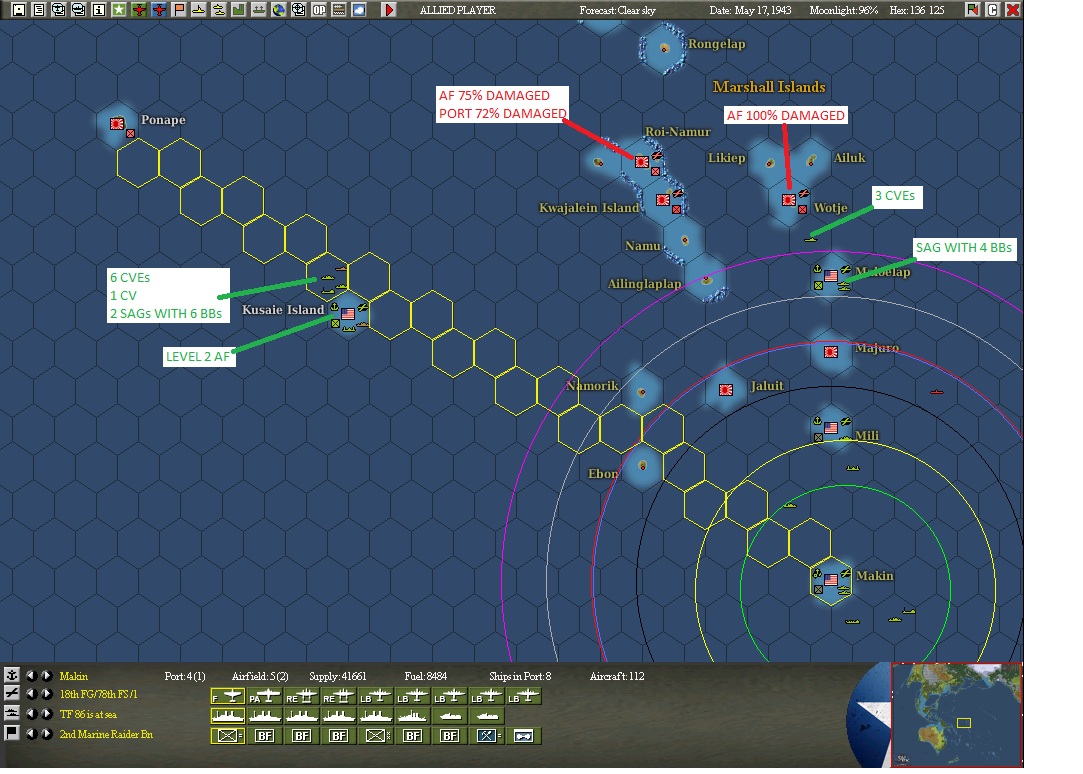Image resolution: width=1083 pixels, height=774 pixels.
Task: Select red plane on green background icon
Action: tap(139, 10)
